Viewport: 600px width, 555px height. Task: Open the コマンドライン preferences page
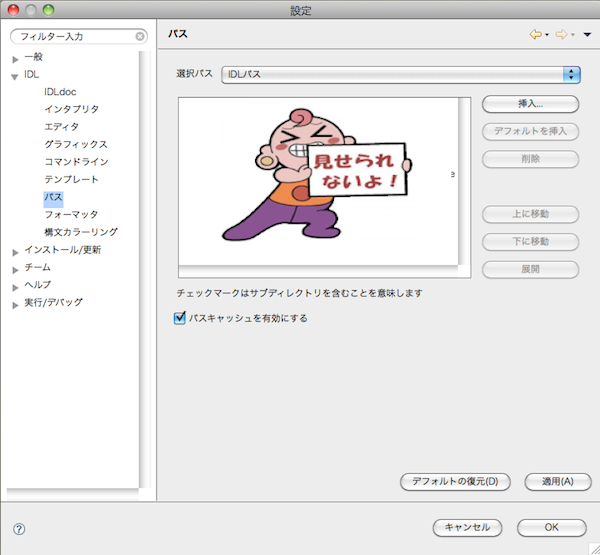coord(76,162)
